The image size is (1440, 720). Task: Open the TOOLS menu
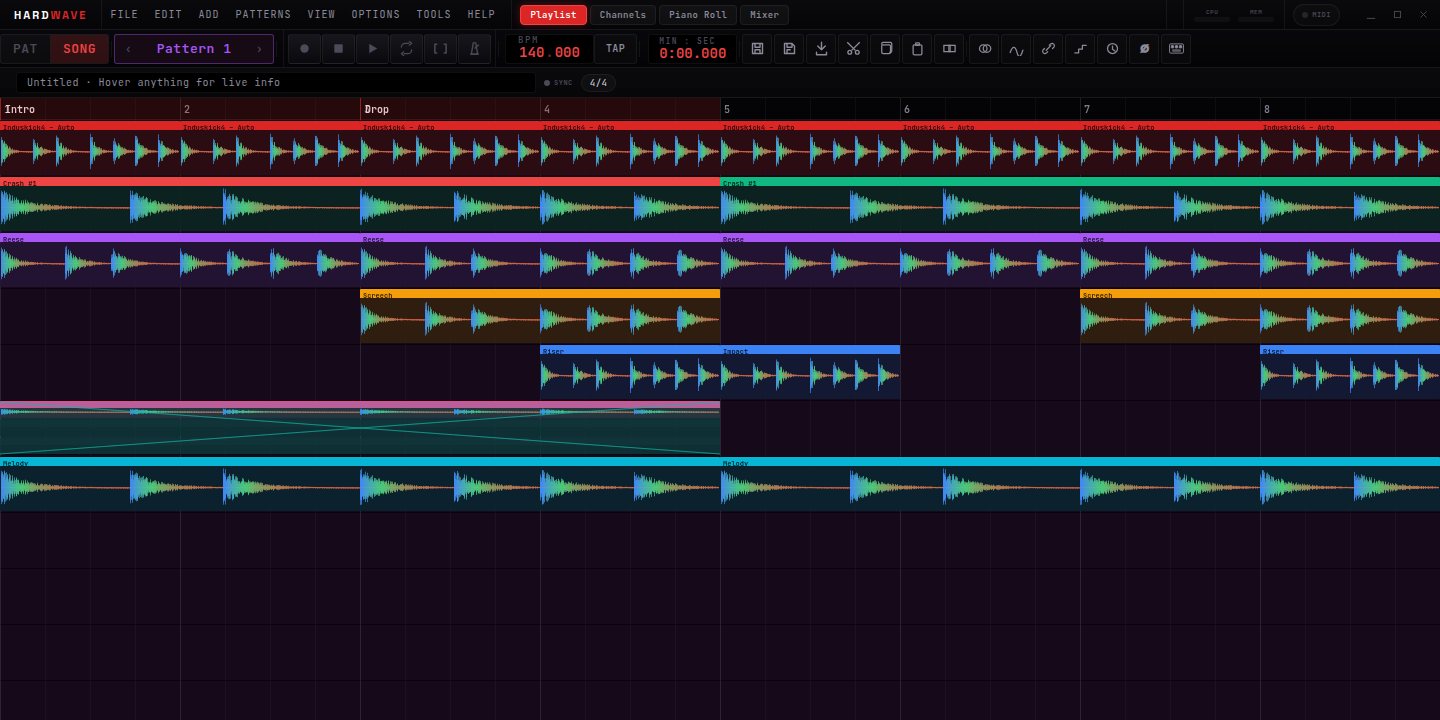point(433,15)
